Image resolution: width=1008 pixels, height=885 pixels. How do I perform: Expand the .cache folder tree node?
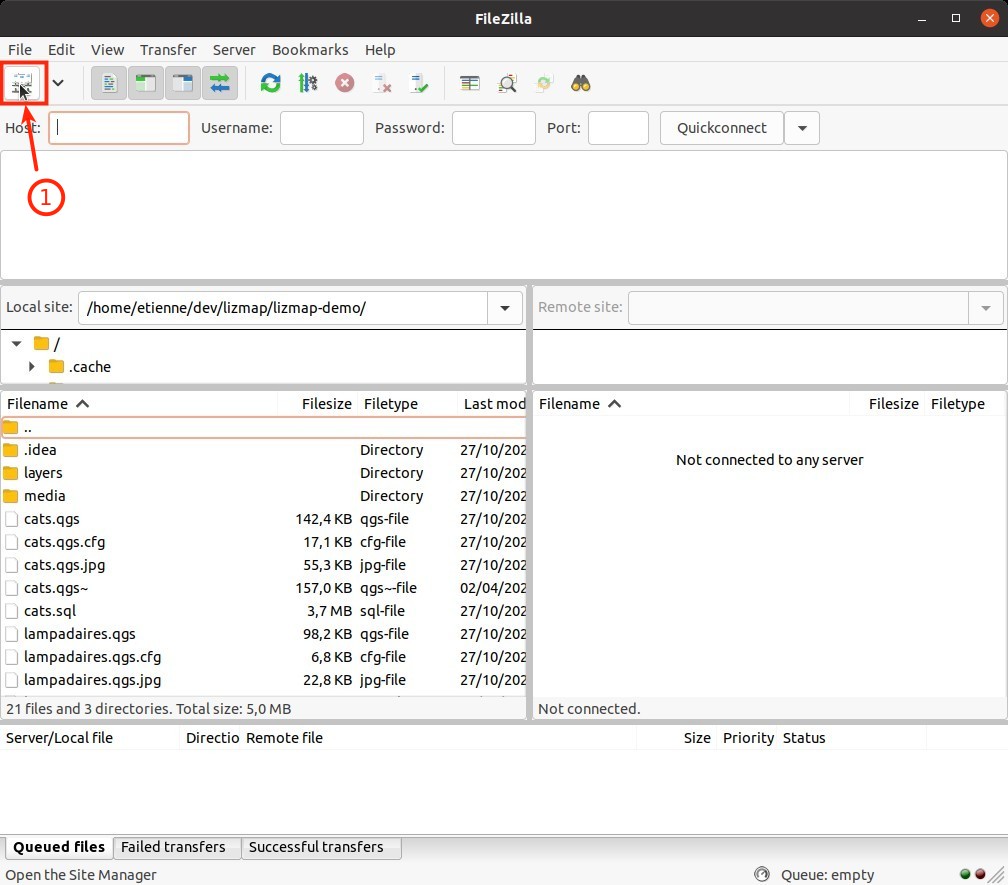[x=32, y=366]
